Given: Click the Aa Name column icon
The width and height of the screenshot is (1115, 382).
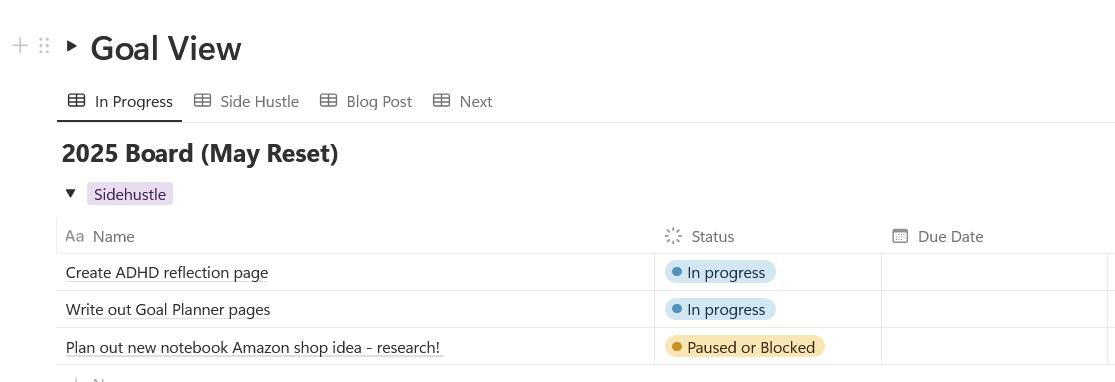Looking at the screenshot, I should (75, 236).
